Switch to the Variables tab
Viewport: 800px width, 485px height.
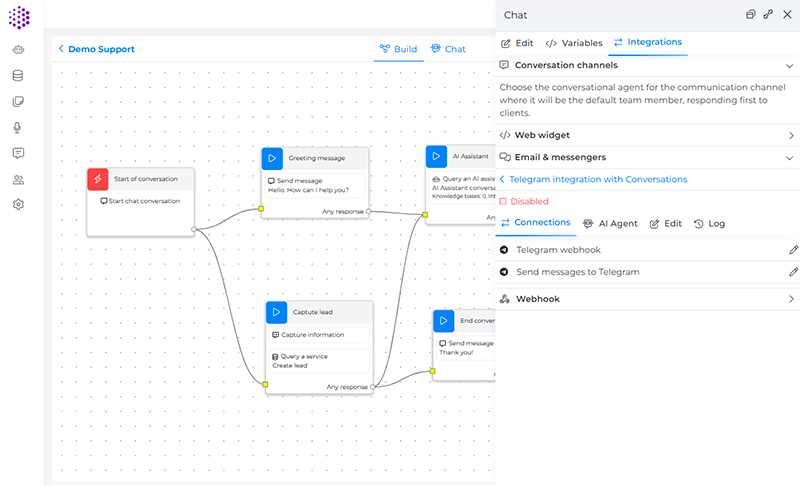coord(573,43)
